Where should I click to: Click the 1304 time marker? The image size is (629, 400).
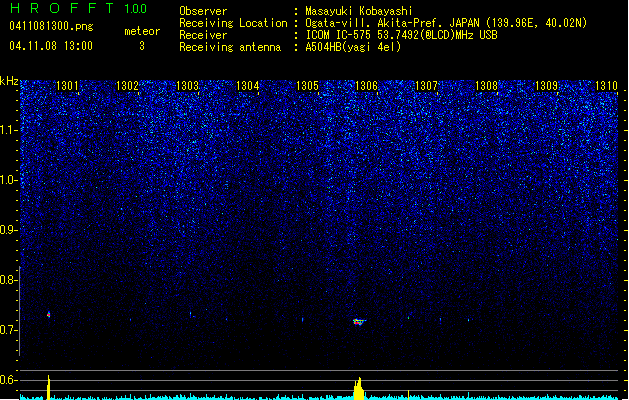248,86
